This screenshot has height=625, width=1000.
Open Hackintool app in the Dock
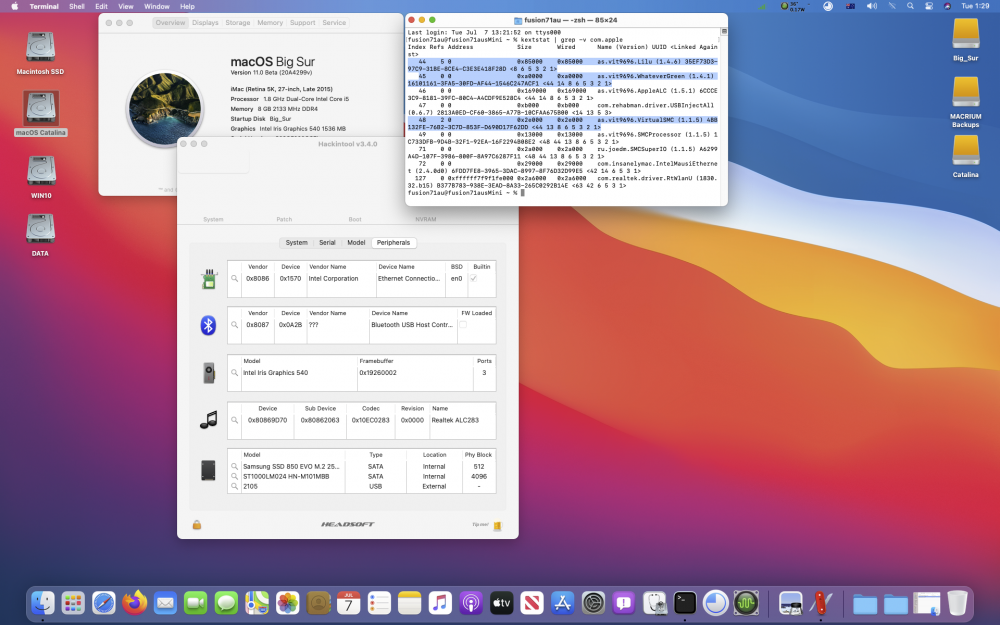click(821, 603)
